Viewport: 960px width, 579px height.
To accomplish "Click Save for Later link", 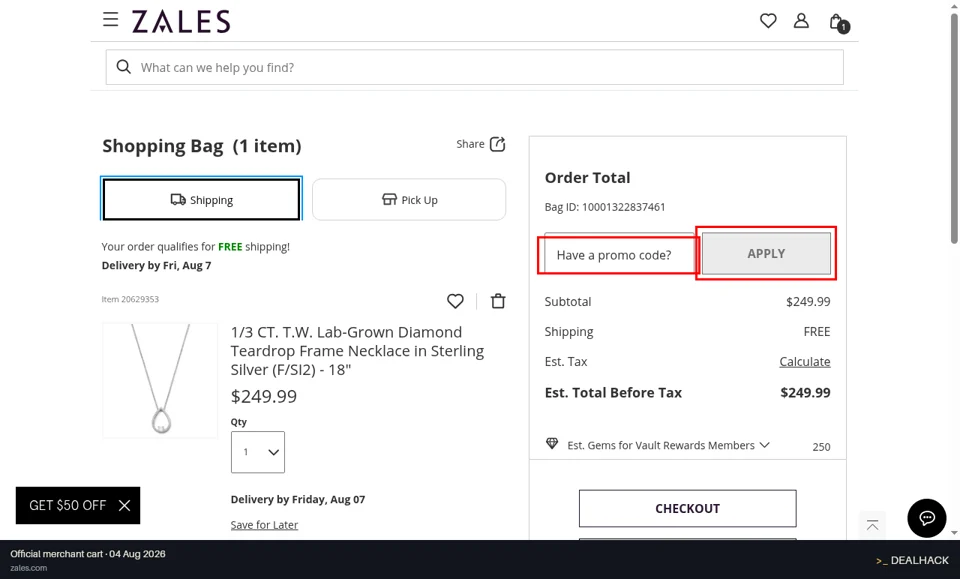I will point(264,525).
